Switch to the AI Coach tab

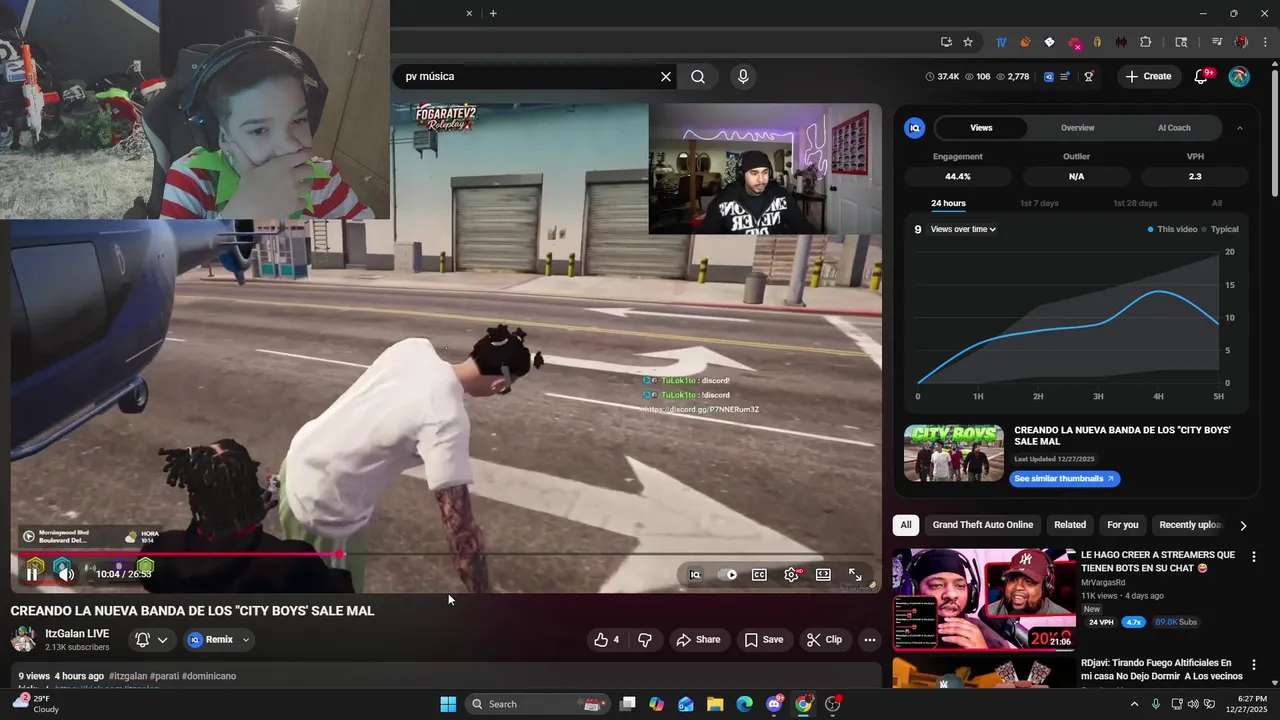click(1174, 128)
